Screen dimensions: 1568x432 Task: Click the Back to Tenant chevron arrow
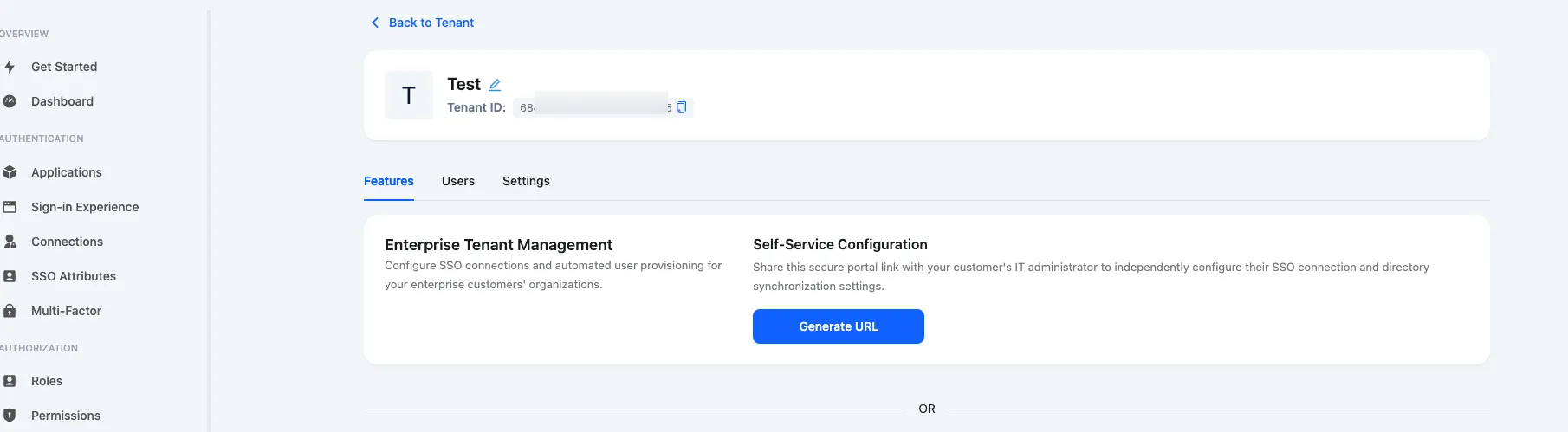(375, 23)
